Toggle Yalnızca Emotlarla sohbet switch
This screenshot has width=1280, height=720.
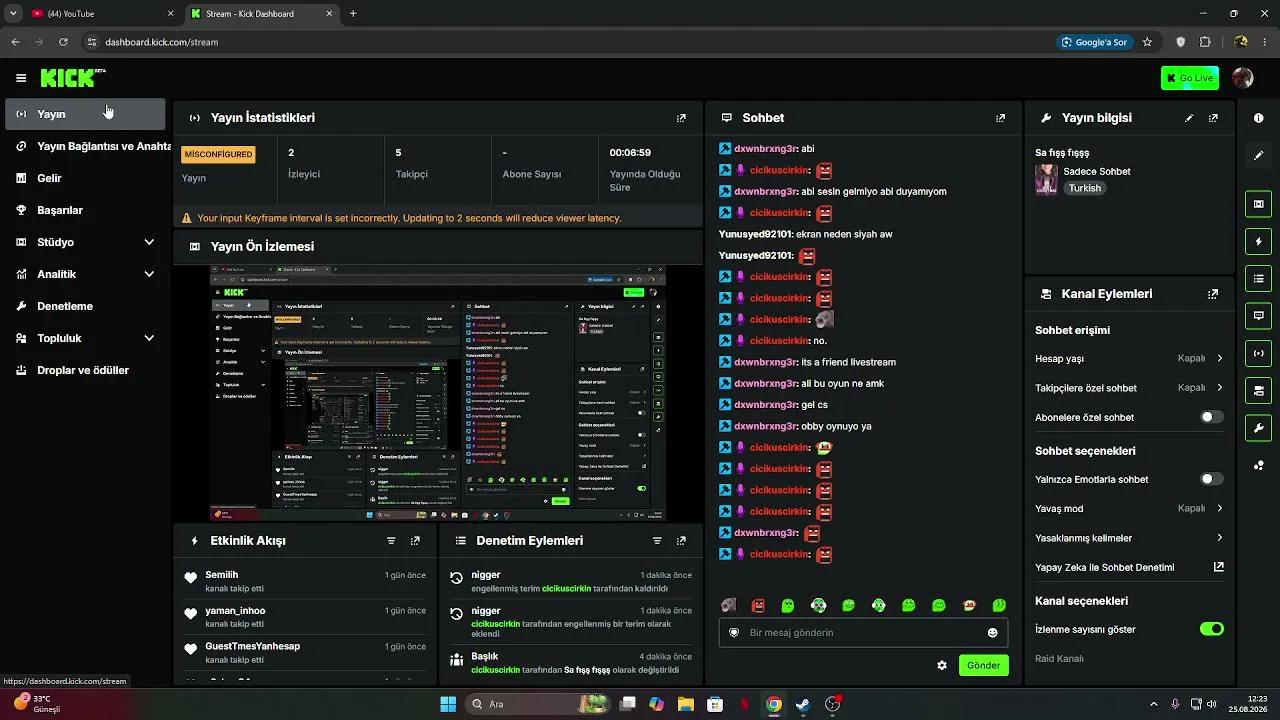(x=1211, y=479)
